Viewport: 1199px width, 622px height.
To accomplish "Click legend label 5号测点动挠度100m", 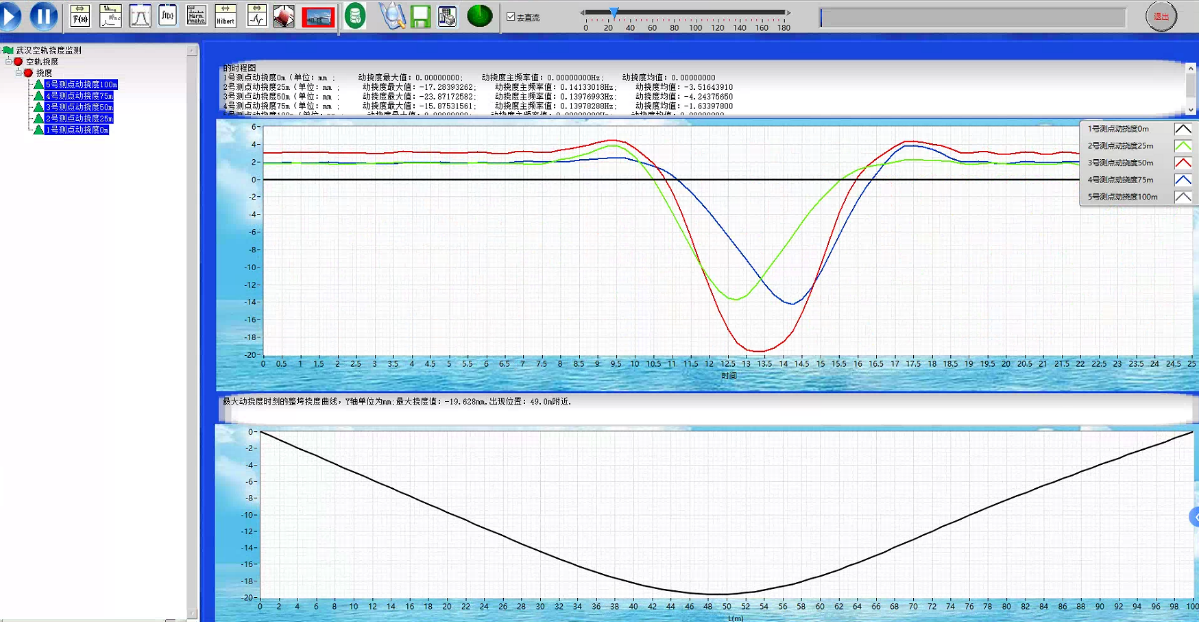I will click(x=1123, y=197).
